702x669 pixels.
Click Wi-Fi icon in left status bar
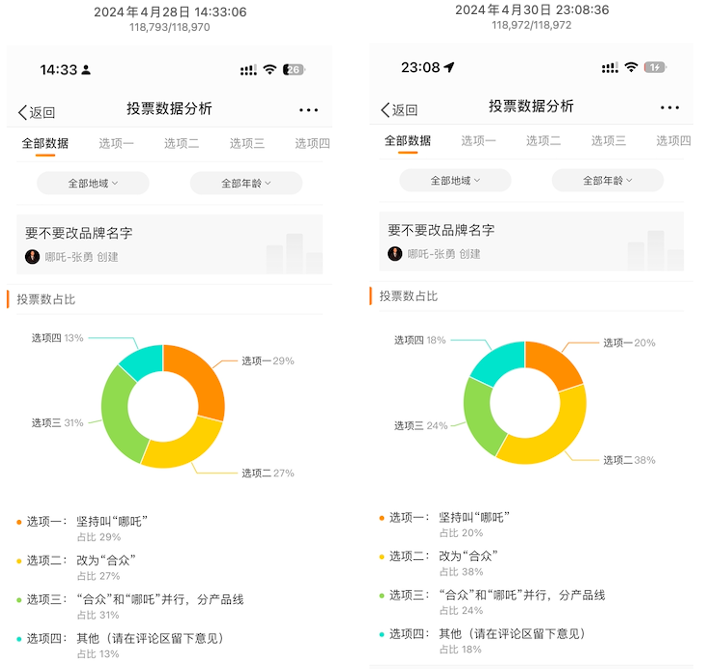coord(270,69)
